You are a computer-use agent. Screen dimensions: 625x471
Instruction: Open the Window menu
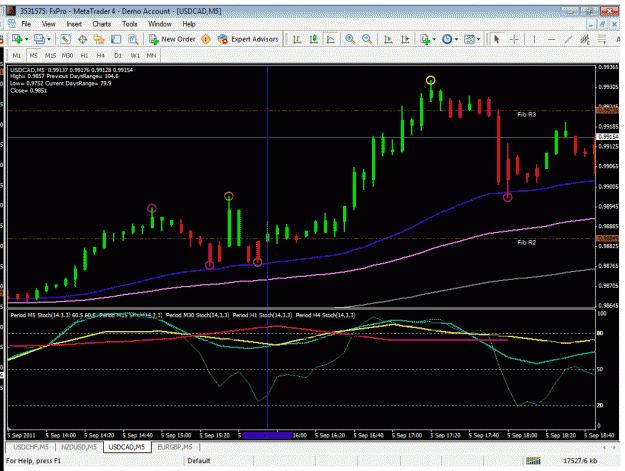click(x=160, y=24)
